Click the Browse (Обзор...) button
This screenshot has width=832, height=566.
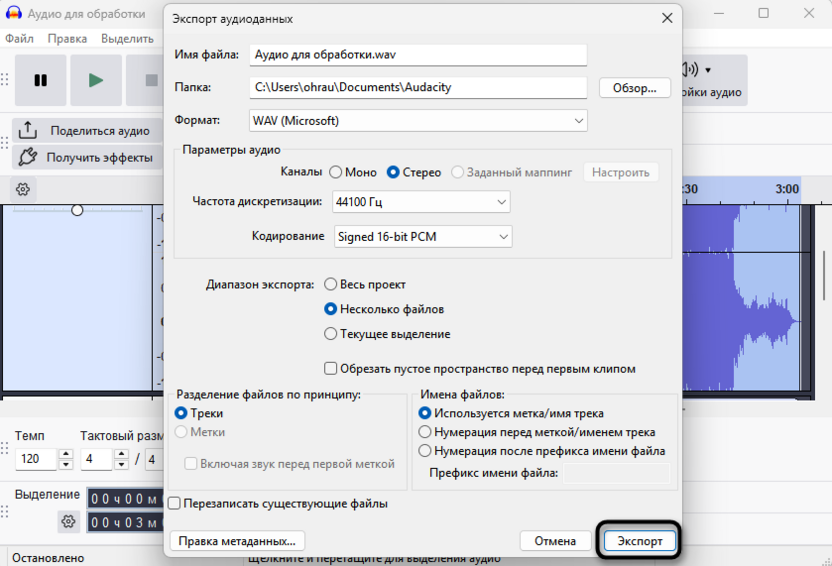(635, 88)
